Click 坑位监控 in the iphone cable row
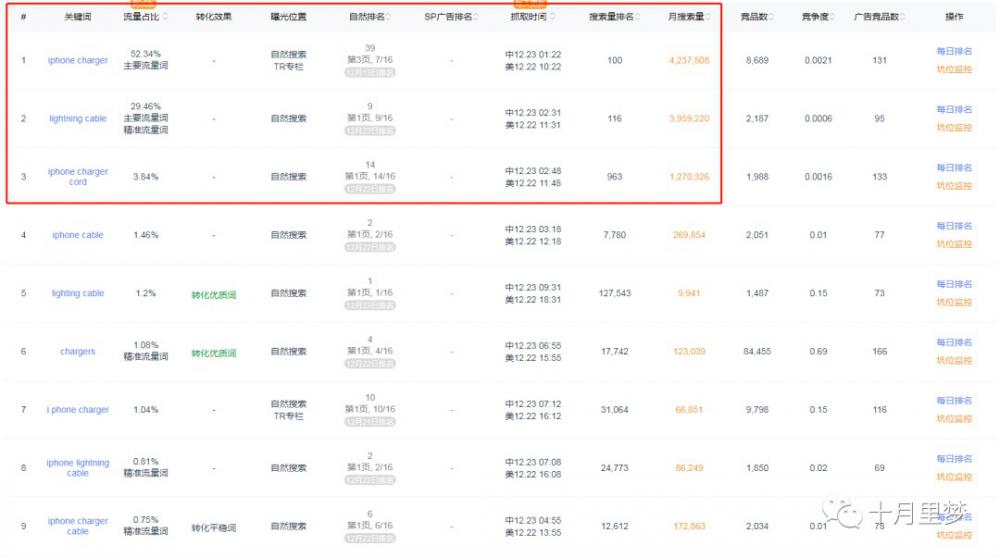Image resolution: width=1000 pixels, height=558 pixels. [x=954, y=244]
